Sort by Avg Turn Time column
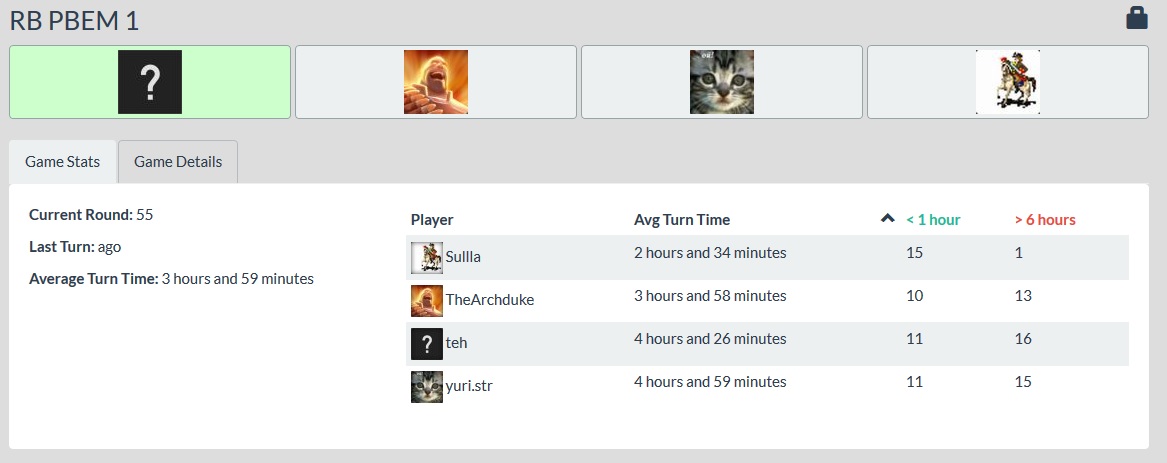Image resolution: width=1167 pixels, height=463 pixels. click(x=682, y=220)
